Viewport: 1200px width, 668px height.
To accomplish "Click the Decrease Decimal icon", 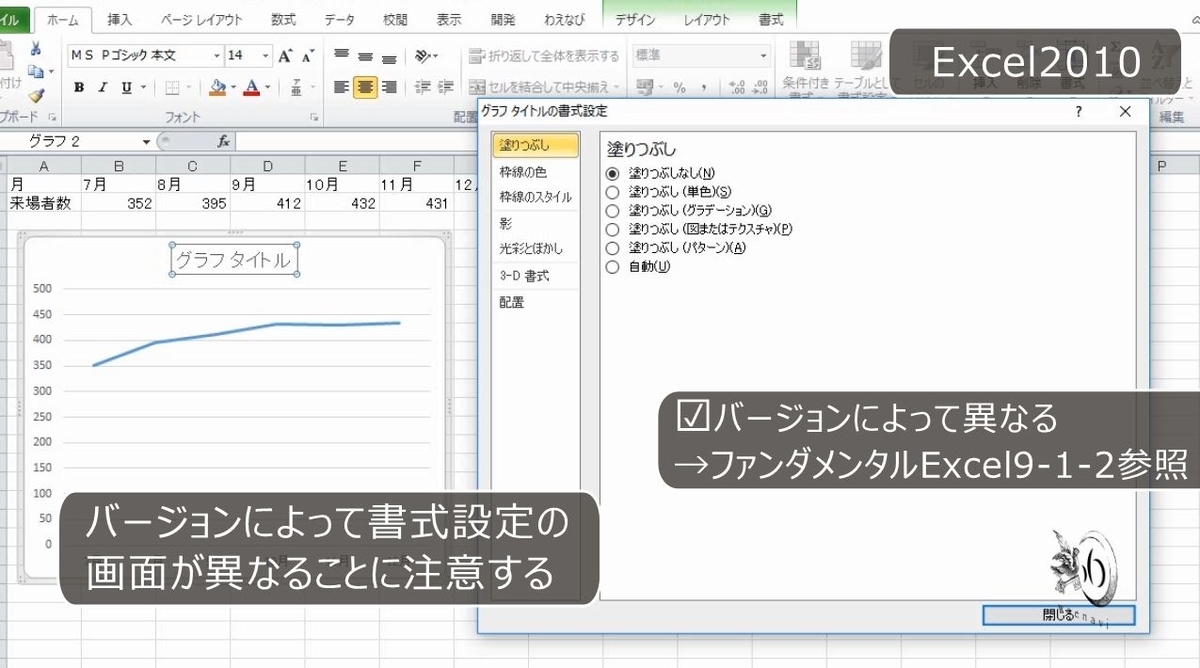I will click(x=760, y=88).
